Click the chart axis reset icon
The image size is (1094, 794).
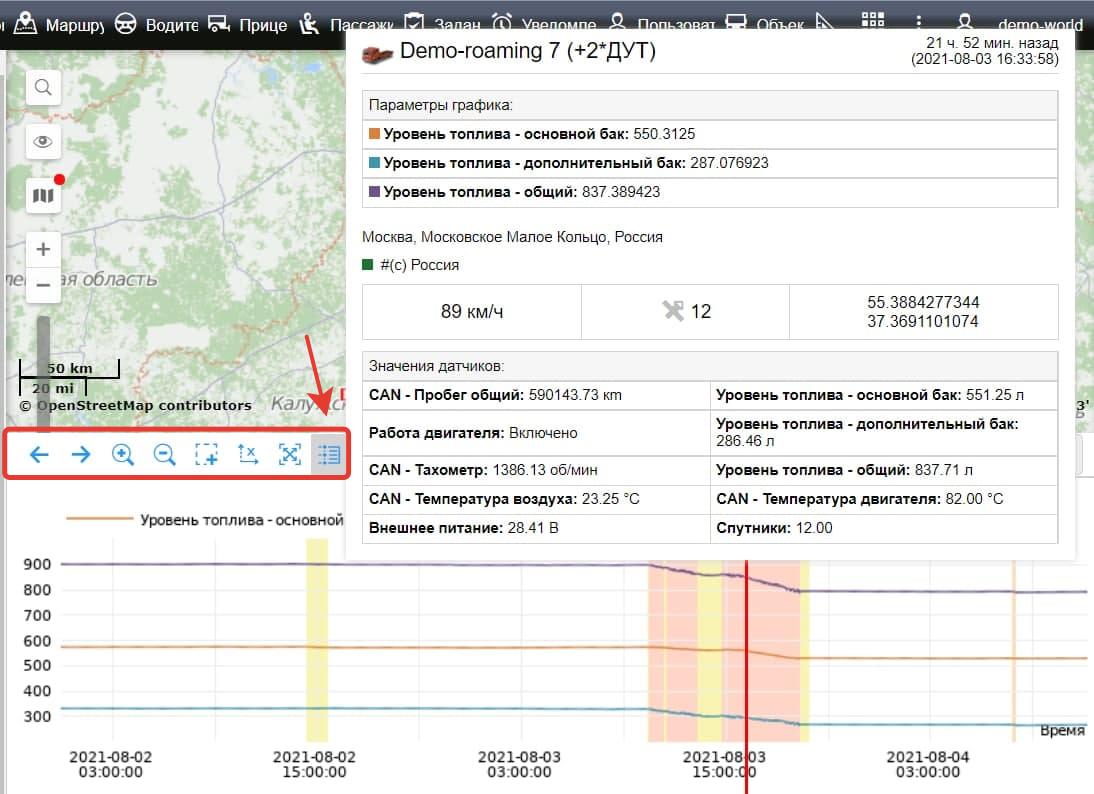248,455
